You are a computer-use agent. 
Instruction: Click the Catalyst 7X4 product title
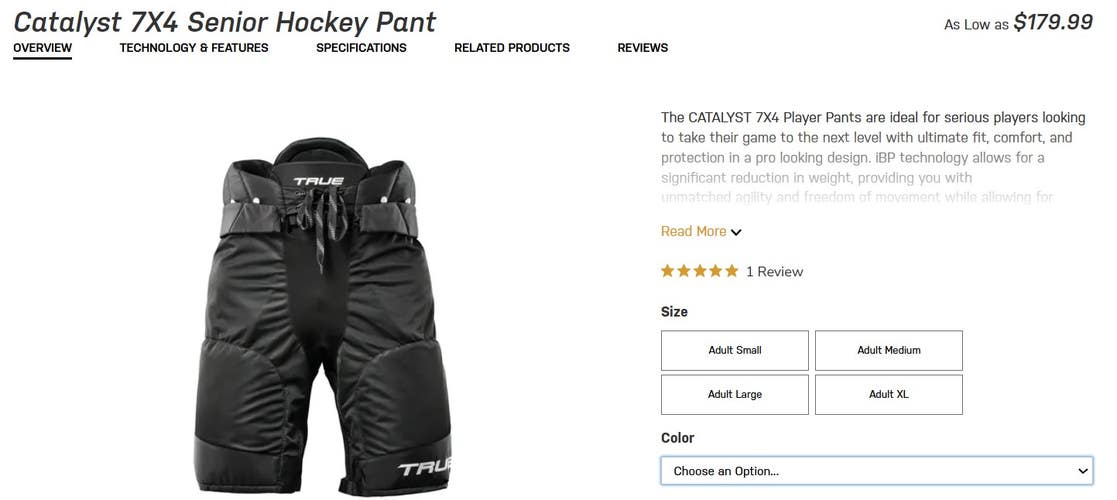[225, 22]
